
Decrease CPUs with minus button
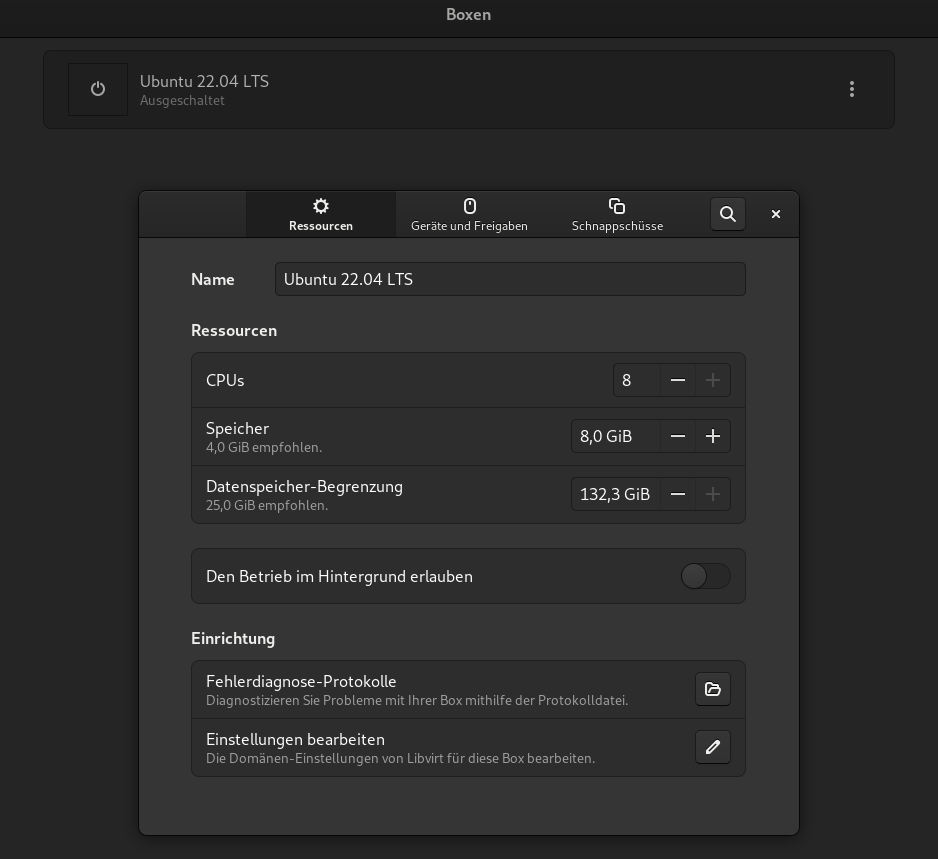(678, 380)
